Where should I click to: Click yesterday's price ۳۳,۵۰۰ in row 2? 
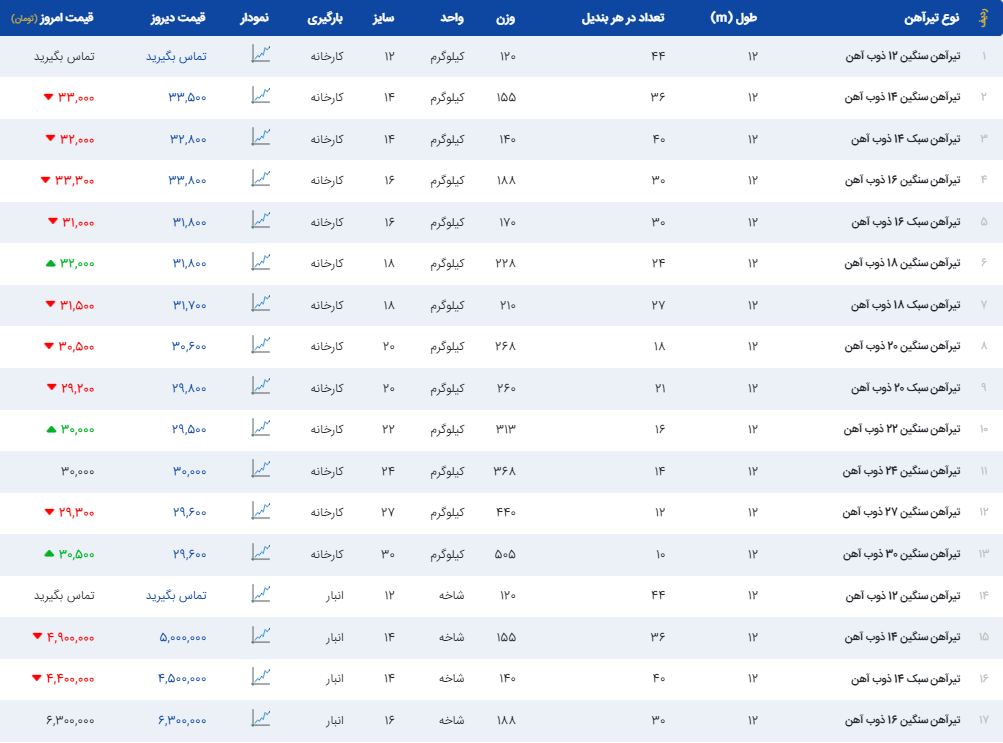click(x=188, y=97)
